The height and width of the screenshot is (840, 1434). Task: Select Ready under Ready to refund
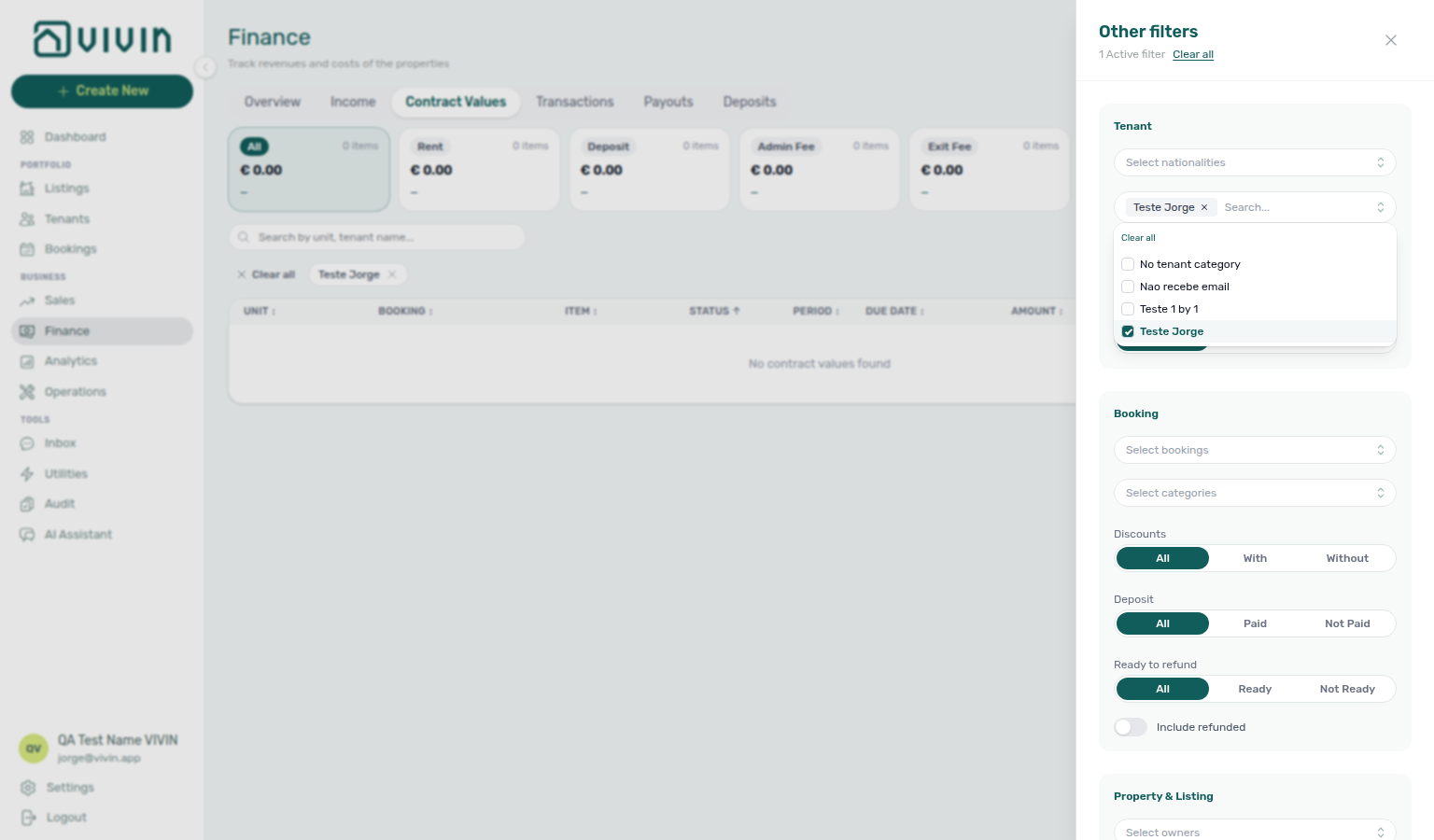[x=1255, y=689]
